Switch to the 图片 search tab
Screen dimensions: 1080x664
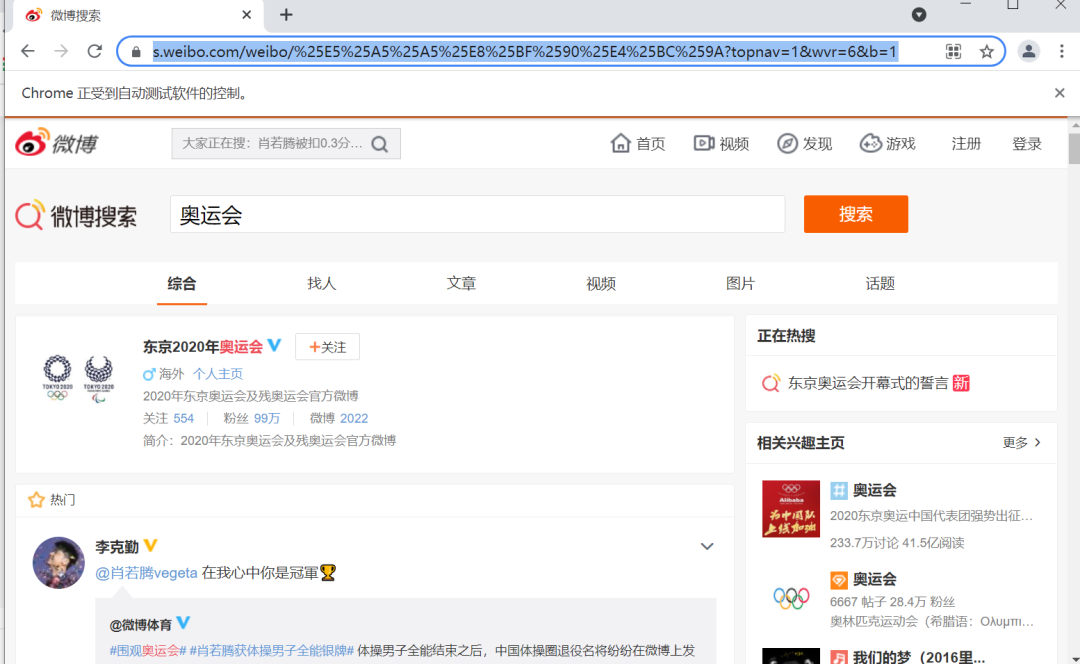(x=740, y=283)
